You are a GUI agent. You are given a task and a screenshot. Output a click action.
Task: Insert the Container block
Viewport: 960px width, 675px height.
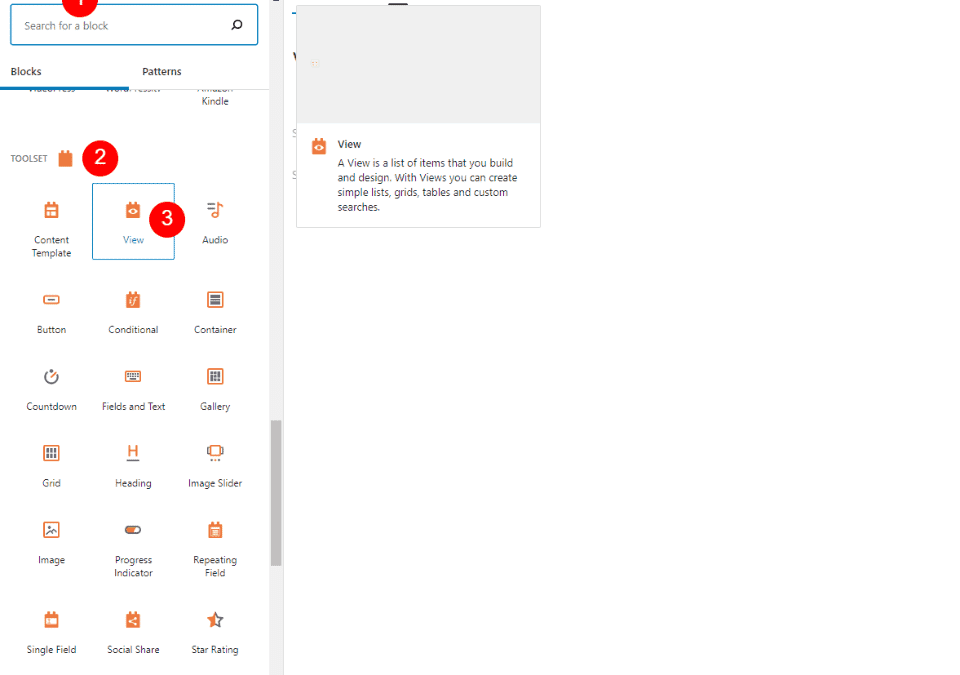coord(215,312)
